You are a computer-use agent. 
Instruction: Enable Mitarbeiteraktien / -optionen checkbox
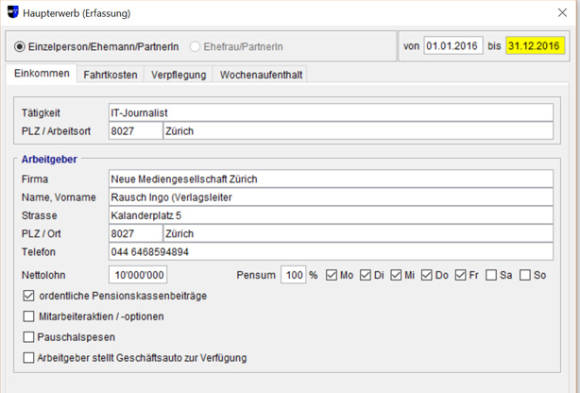tap(28, 316)
